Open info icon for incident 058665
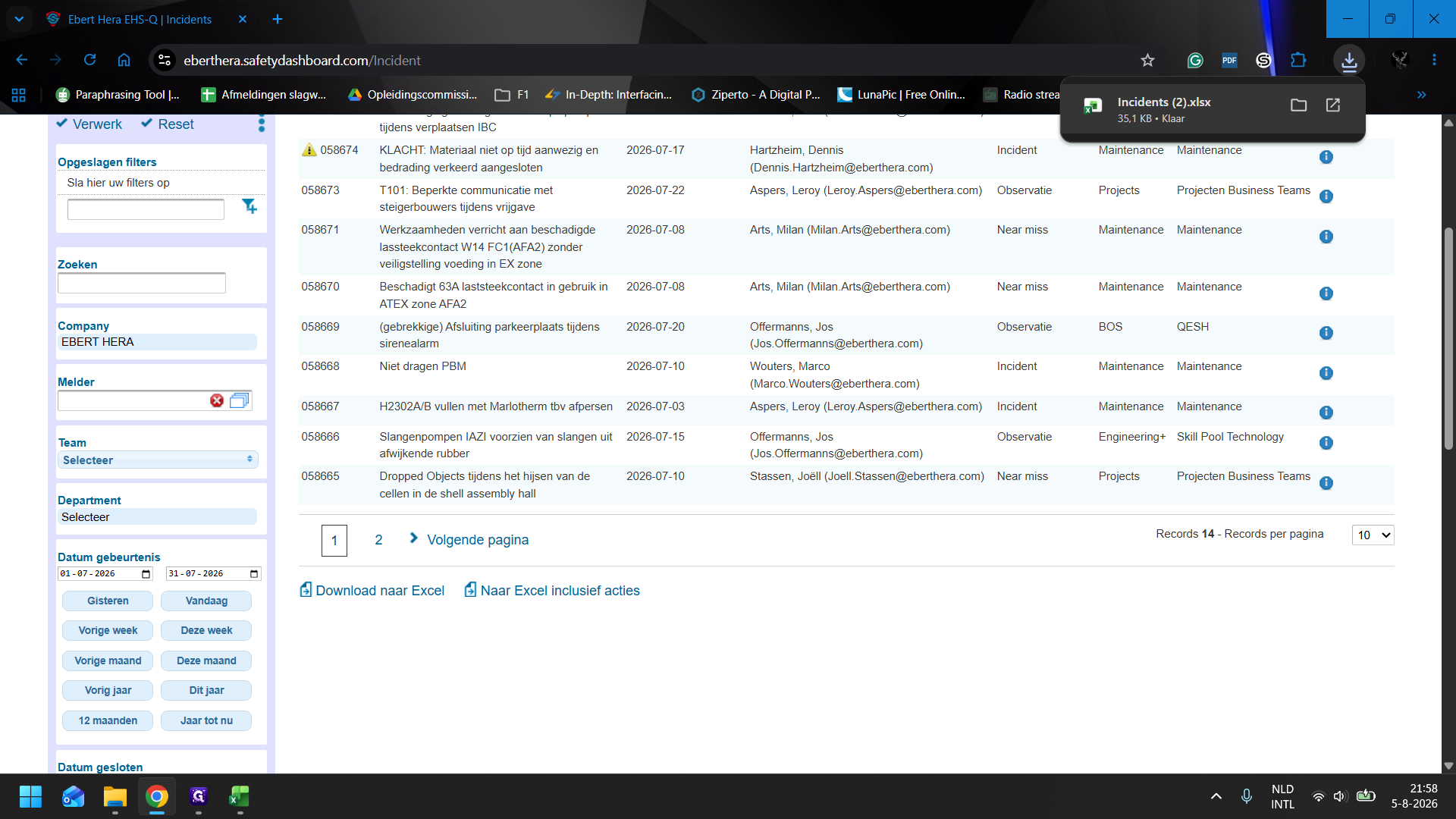This screenshot has height=819, width=1456. tap(1326, 483)
